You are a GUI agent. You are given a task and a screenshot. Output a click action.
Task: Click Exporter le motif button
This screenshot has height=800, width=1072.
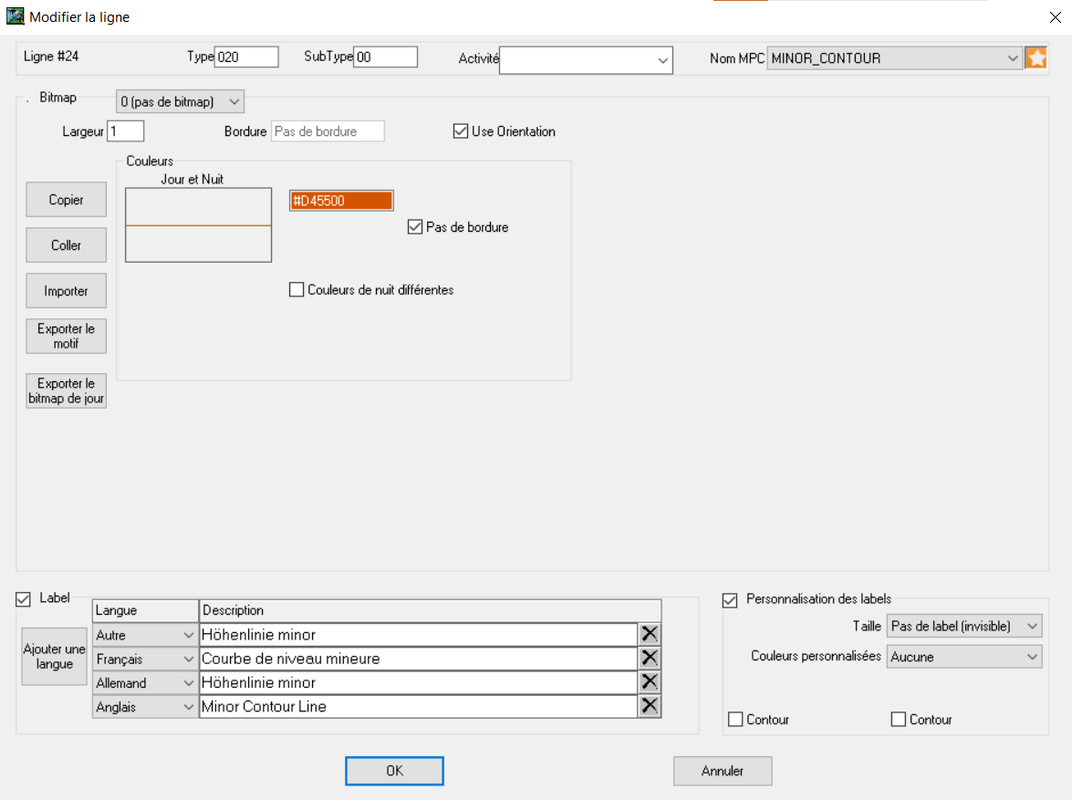click(66, 336)
